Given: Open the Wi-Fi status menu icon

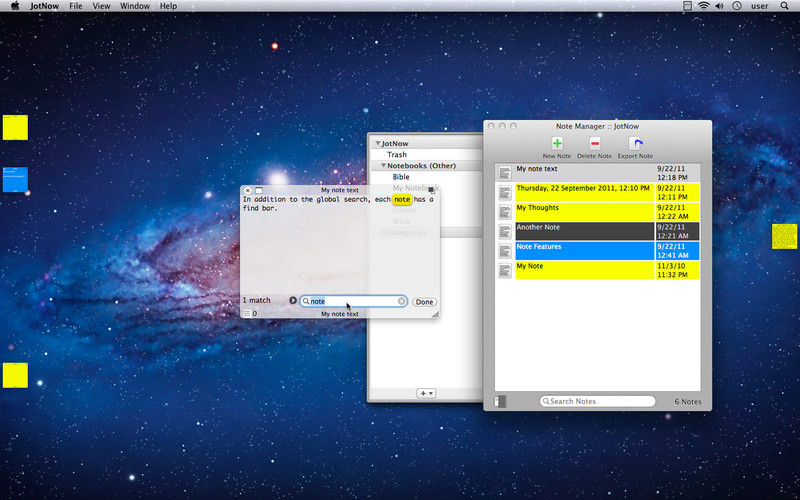Looking at the screenshot, I should click(703, 6).
